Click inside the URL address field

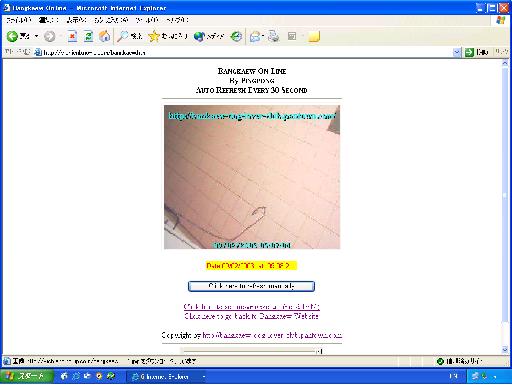click(247, 52)
